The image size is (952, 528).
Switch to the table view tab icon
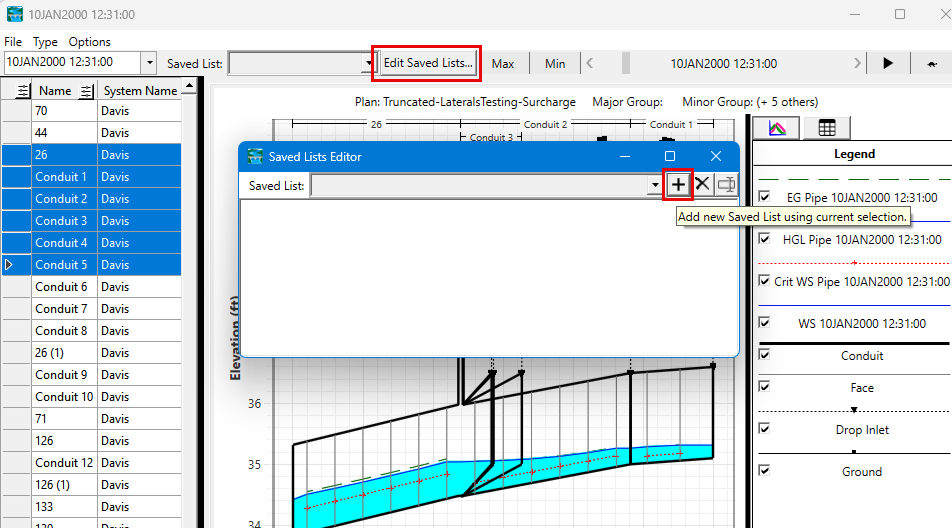point(827,128)
